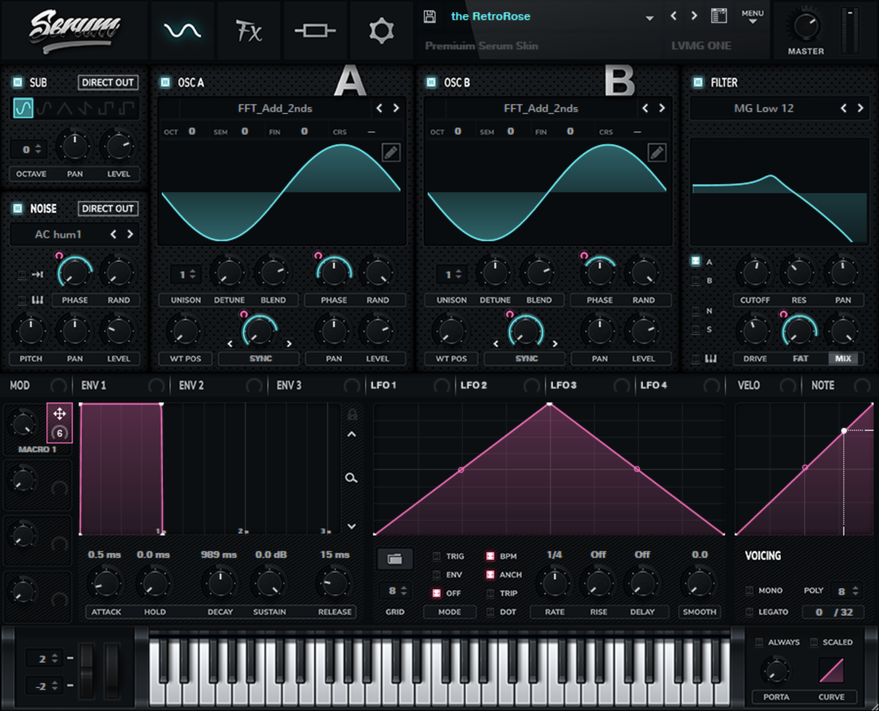This screenshot has width=879, height=711.
Task: Open the preset browser list icon
Action: tap(719, 16)
